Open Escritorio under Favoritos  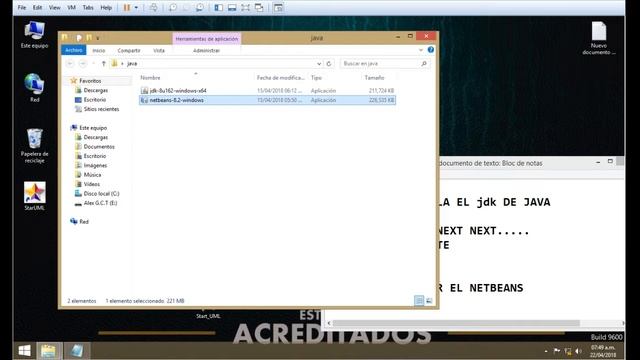(x=95, y=100)
